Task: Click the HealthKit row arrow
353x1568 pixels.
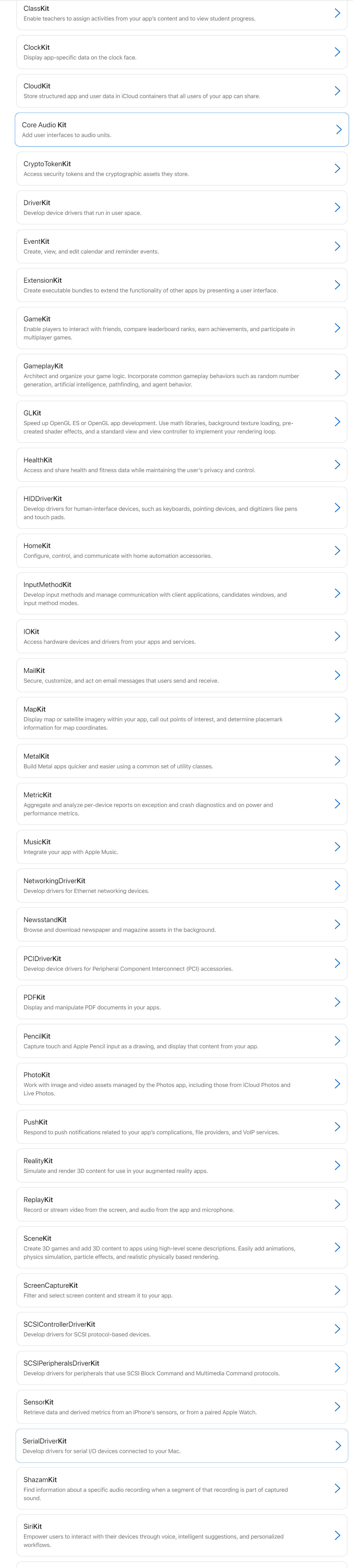Action: 337,465
